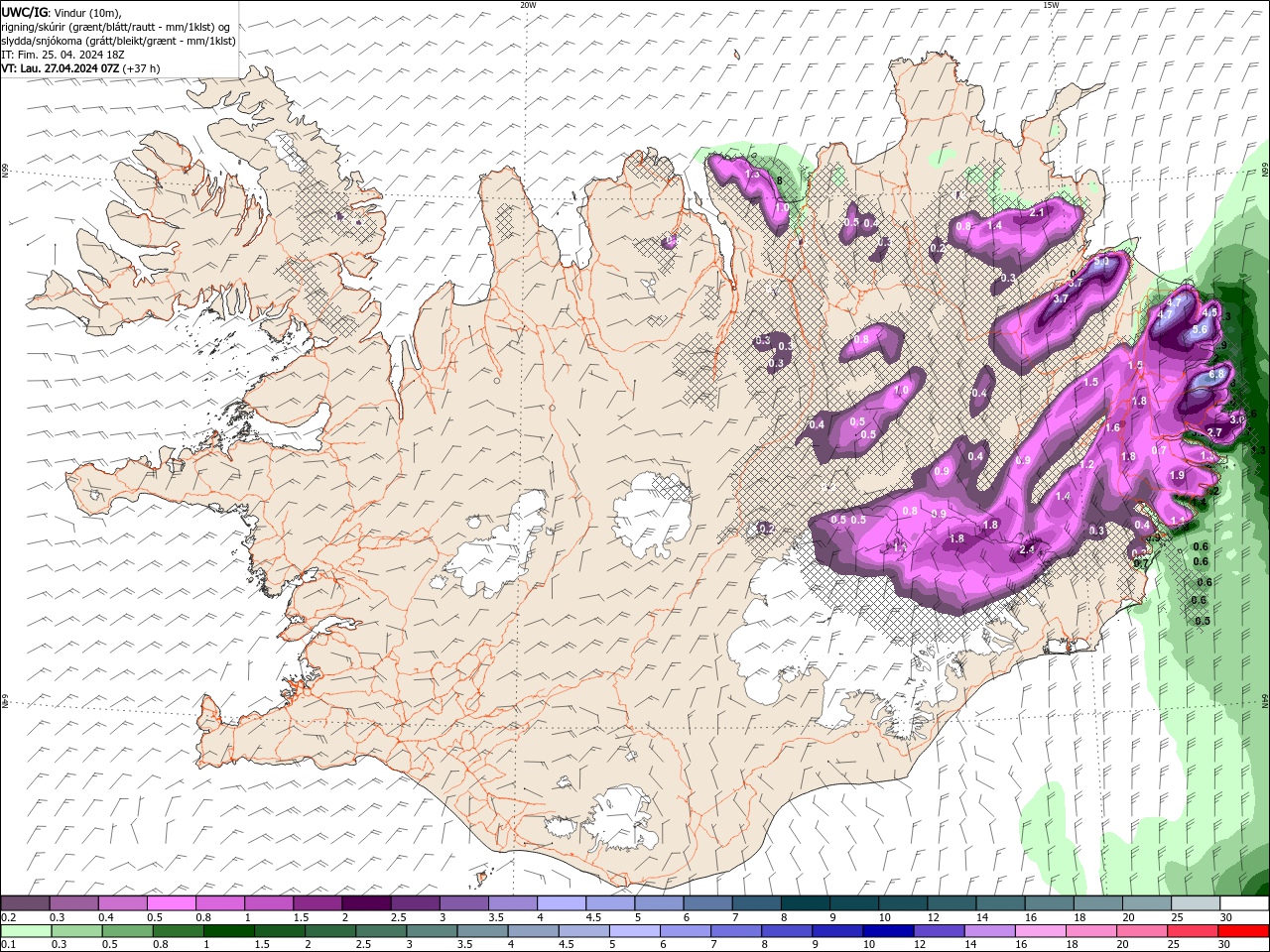This screenshot has width=1270, height=952.
Task: Click the 'rigning/skúrir' legend description line
Action: (x=115, y=27)
